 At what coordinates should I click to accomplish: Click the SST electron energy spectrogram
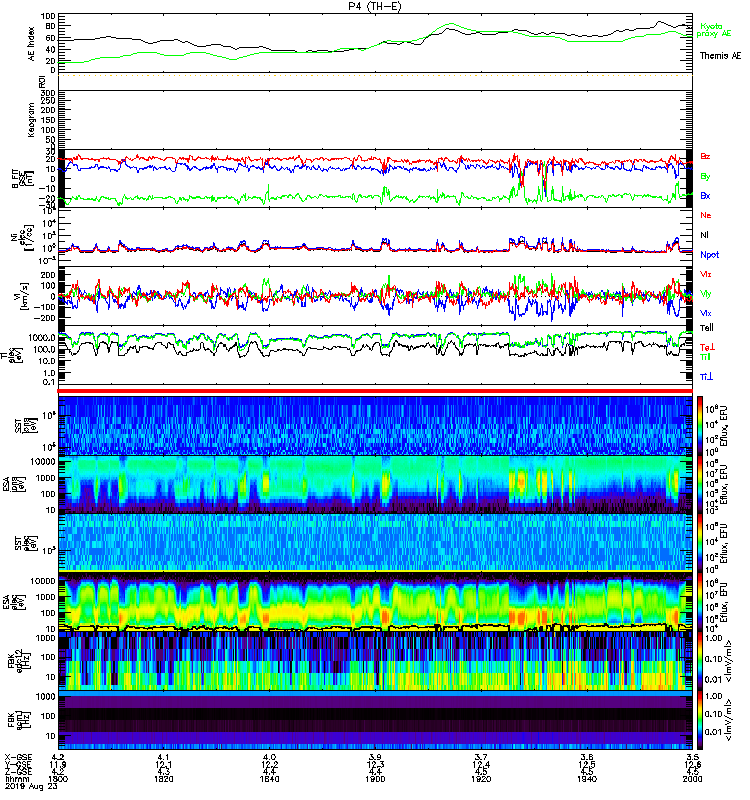tap(375, 542)
